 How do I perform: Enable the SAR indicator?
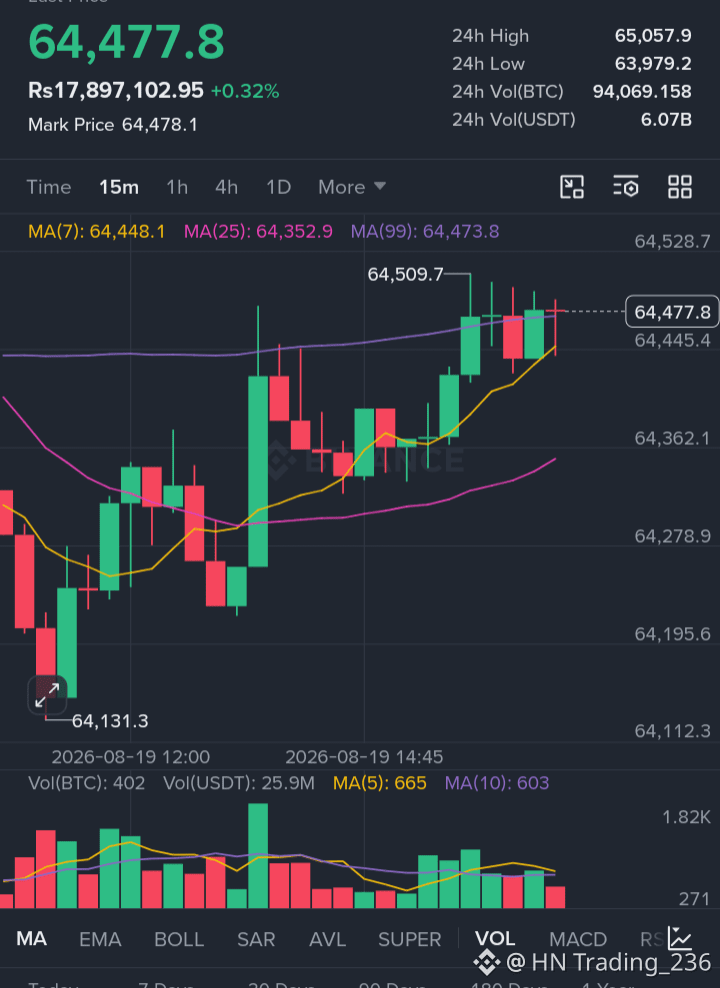[x=256, y=939]
